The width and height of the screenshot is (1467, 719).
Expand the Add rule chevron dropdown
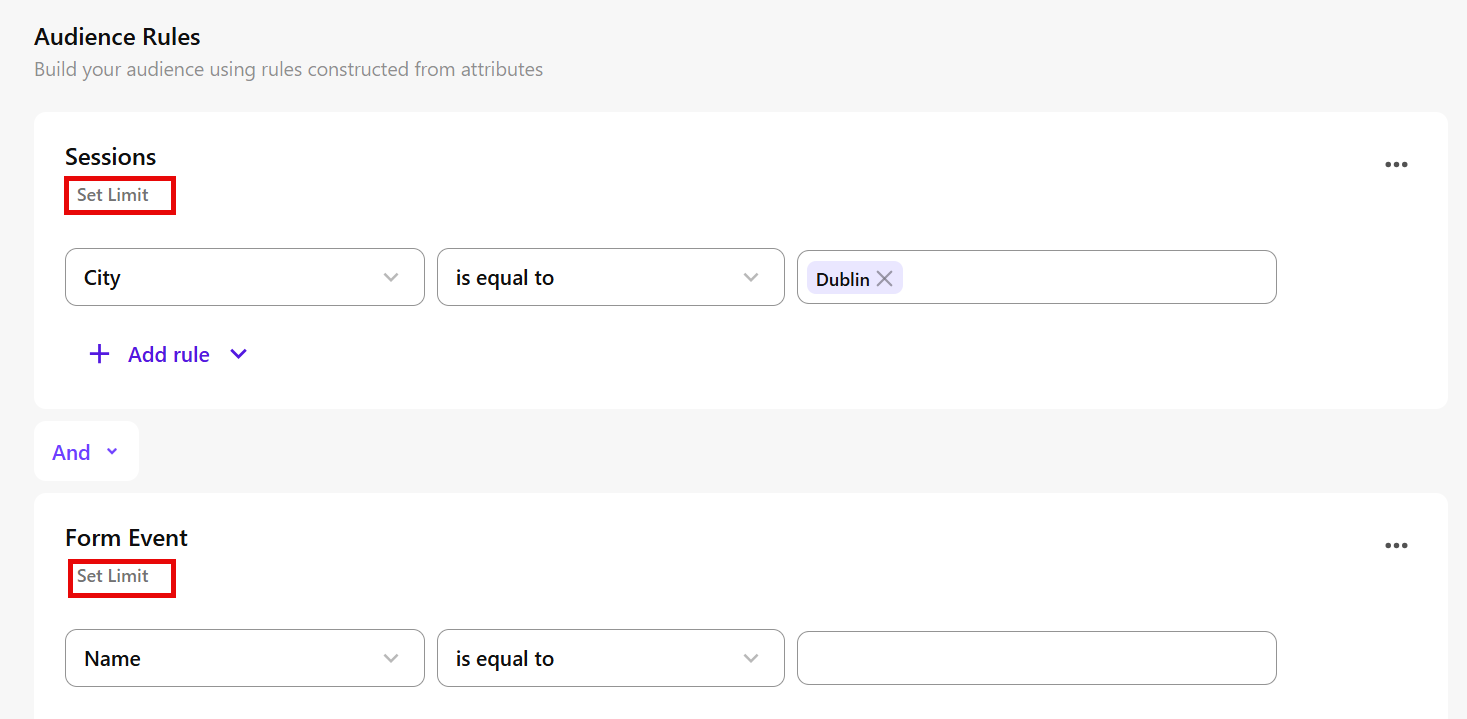point(238,354)
